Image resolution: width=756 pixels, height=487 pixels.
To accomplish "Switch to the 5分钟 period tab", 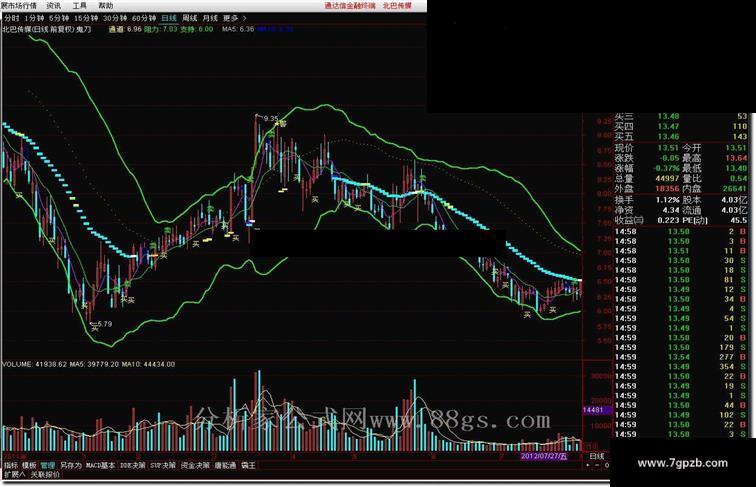I will tap(59, 18).
